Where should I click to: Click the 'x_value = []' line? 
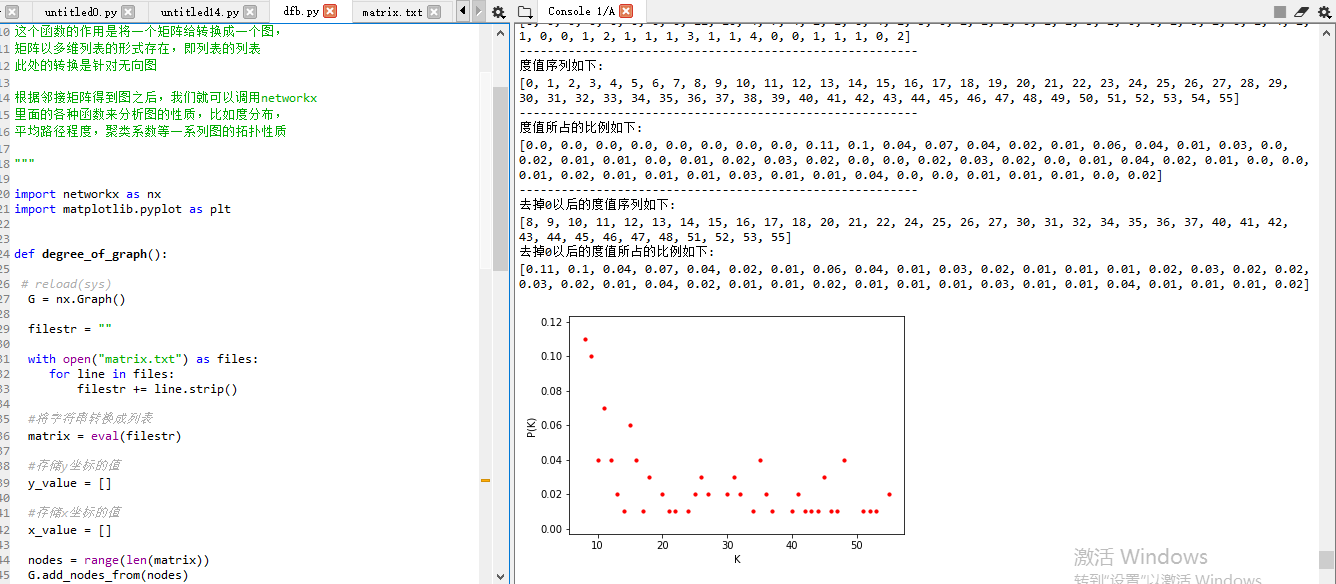coord(70,530)
